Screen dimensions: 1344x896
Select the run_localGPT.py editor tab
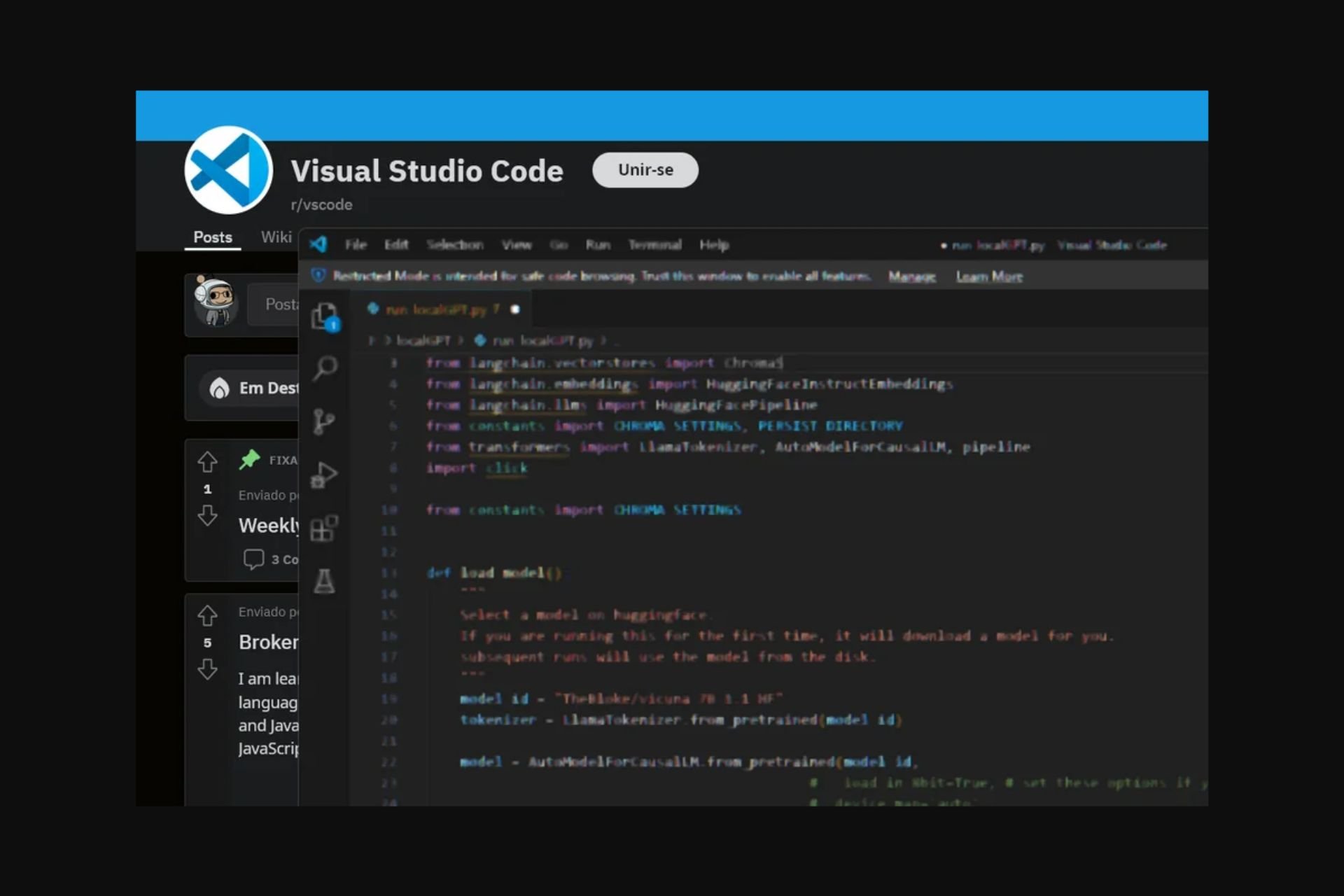442,309
